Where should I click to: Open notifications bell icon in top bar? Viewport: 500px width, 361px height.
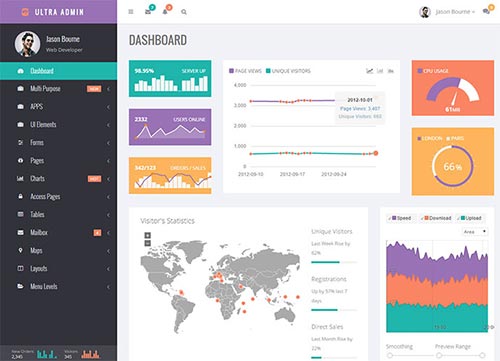[165, 12]
